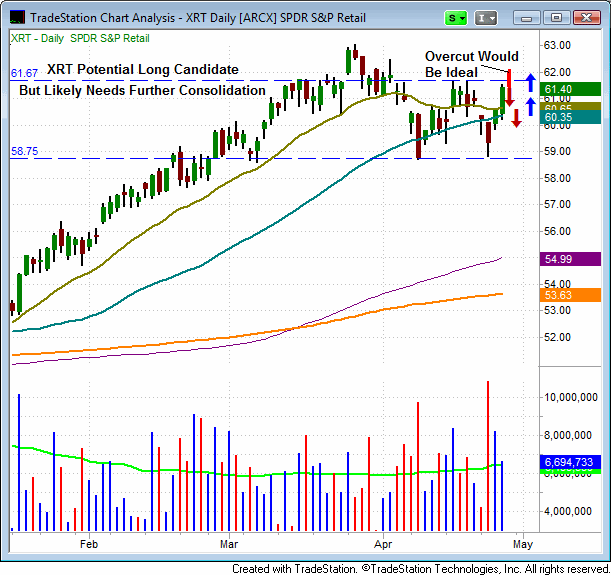Maximize the chart analysis window
This screenshot has height=575, width=611.
coord(556,18)
